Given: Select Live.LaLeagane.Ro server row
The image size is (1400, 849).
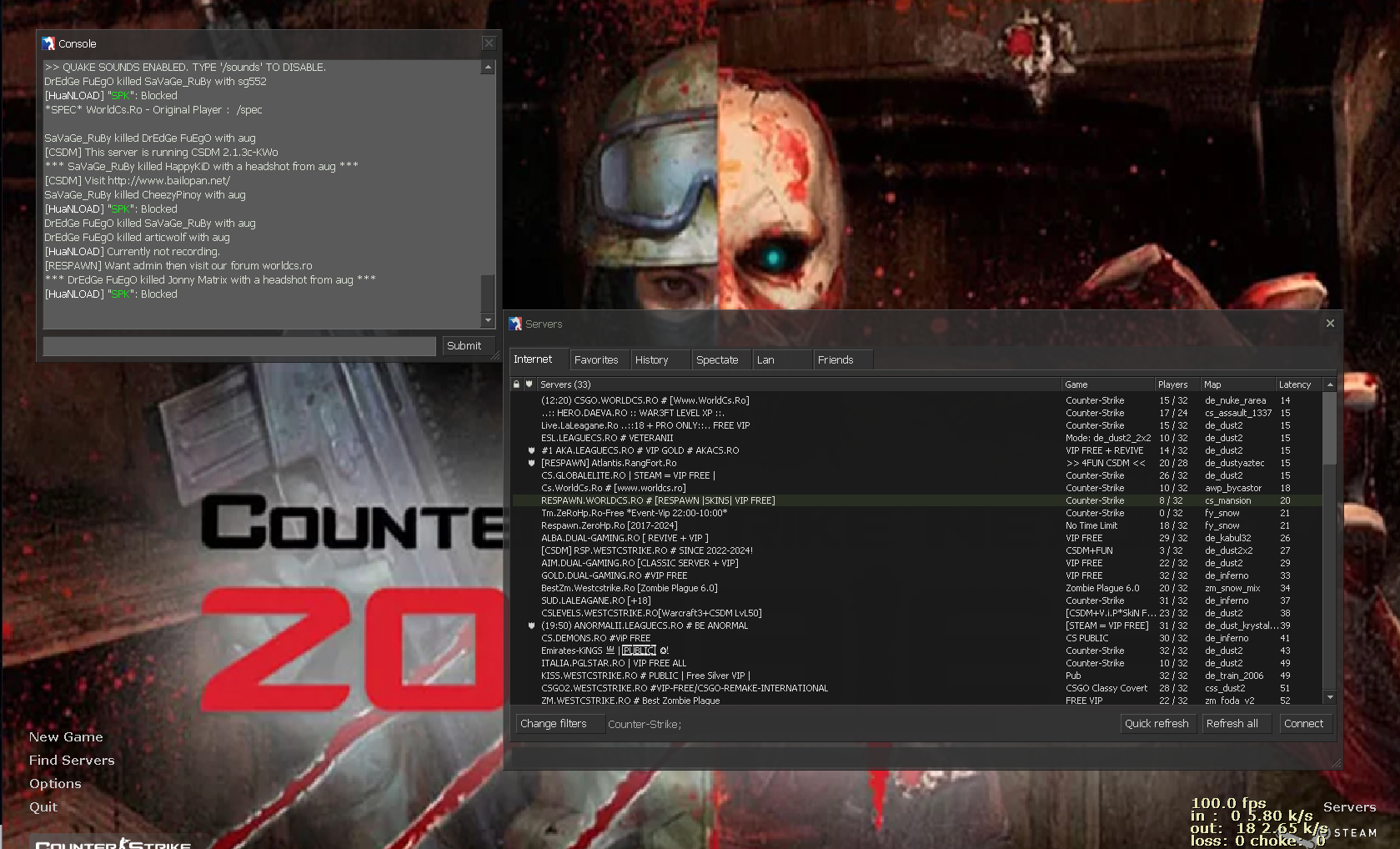Looking at the screenshot, I should pyautogui.click(x=916, y=425).
